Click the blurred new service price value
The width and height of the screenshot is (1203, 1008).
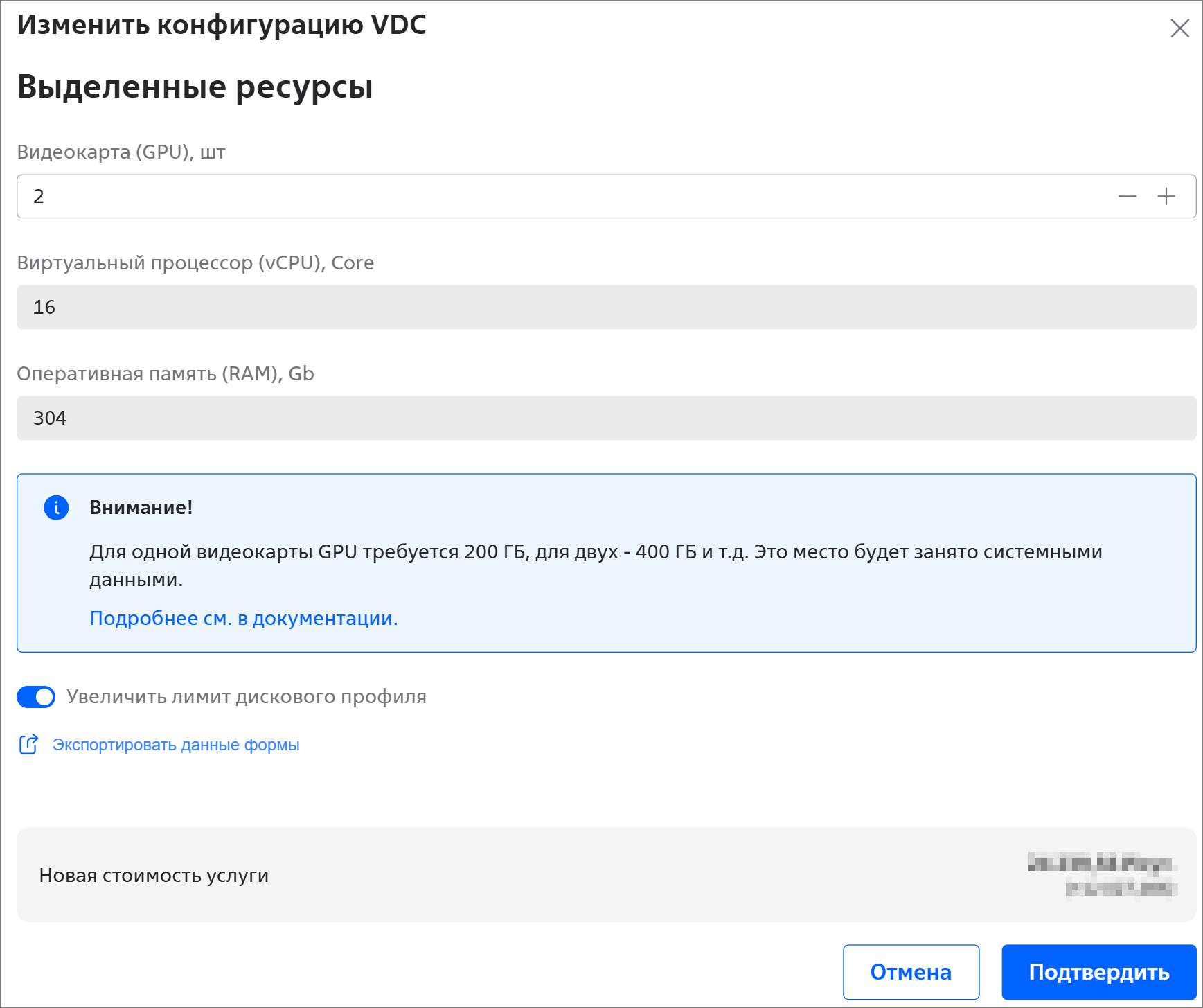[1105, 875]
